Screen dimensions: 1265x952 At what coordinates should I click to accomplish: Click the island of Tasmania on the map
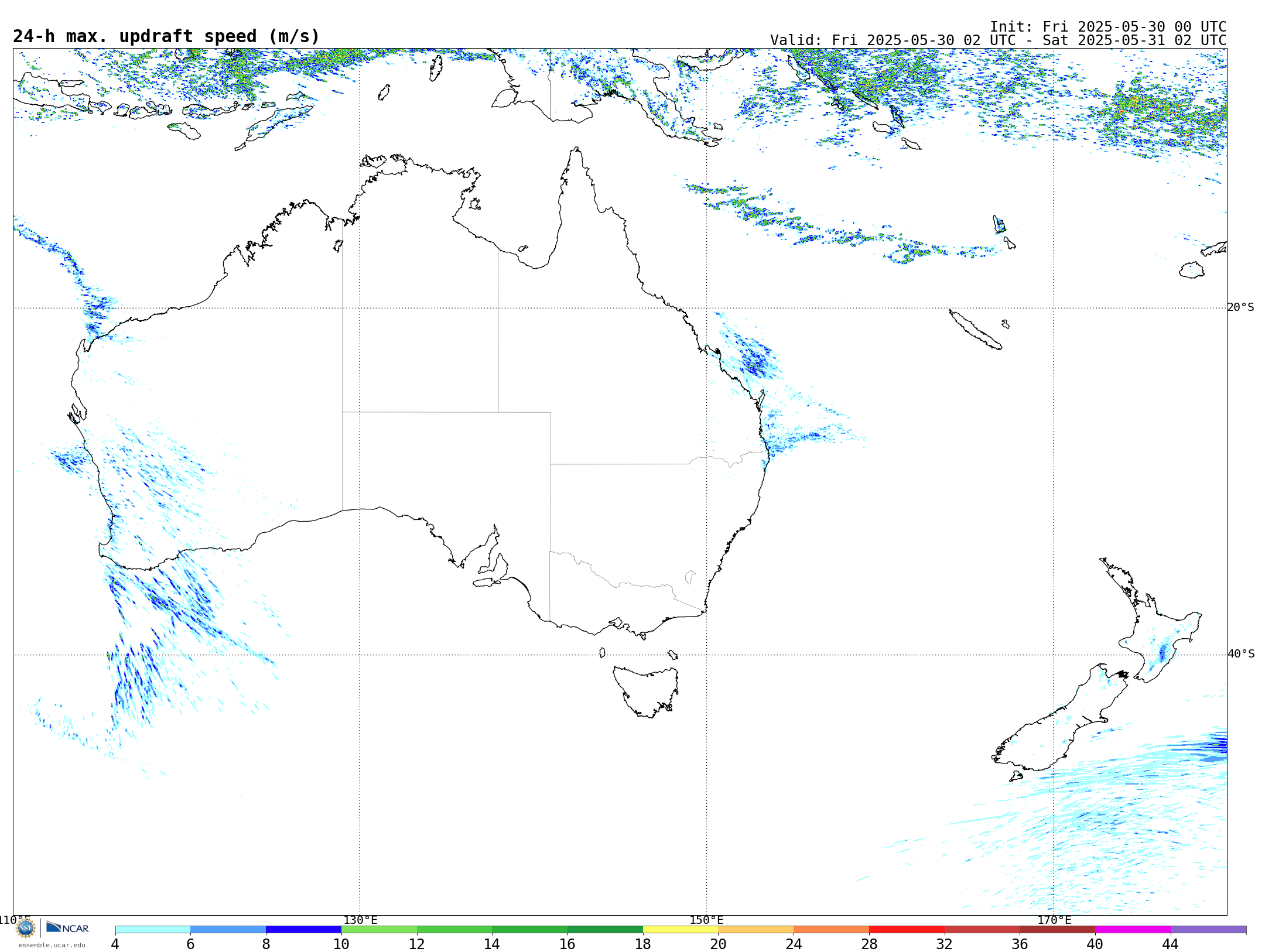(x=646, y=691)
